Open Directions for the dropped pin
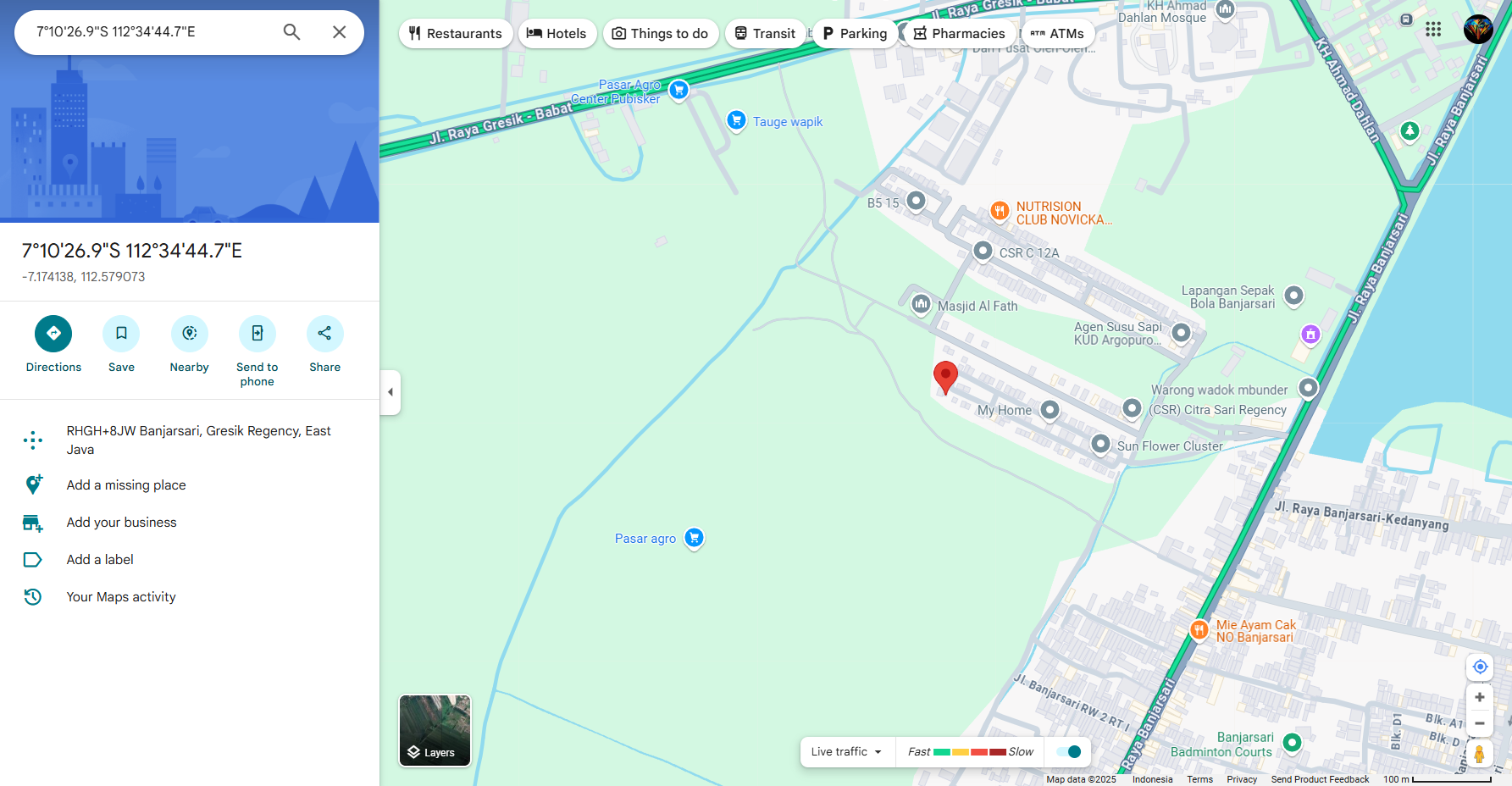The height and width of the screenshot is (786, 1512). (x=53, y=334)
